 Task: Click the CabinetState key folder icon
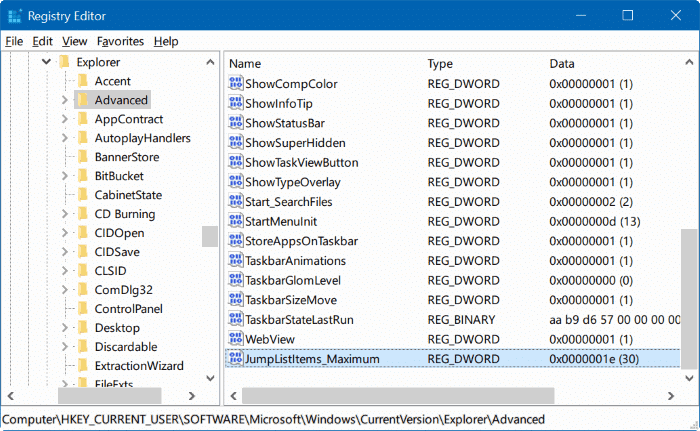83,195
